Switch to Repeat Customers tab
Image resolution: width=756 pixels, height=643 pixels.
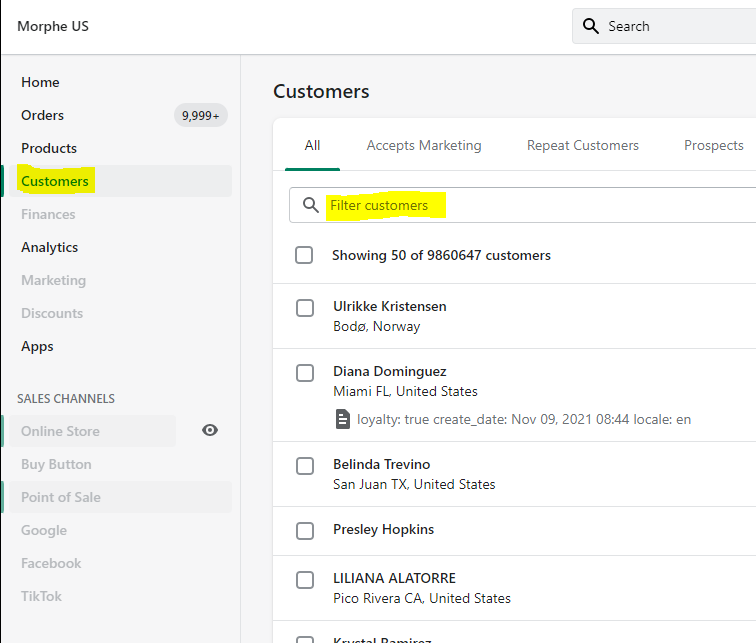click(x=582, y=146)
